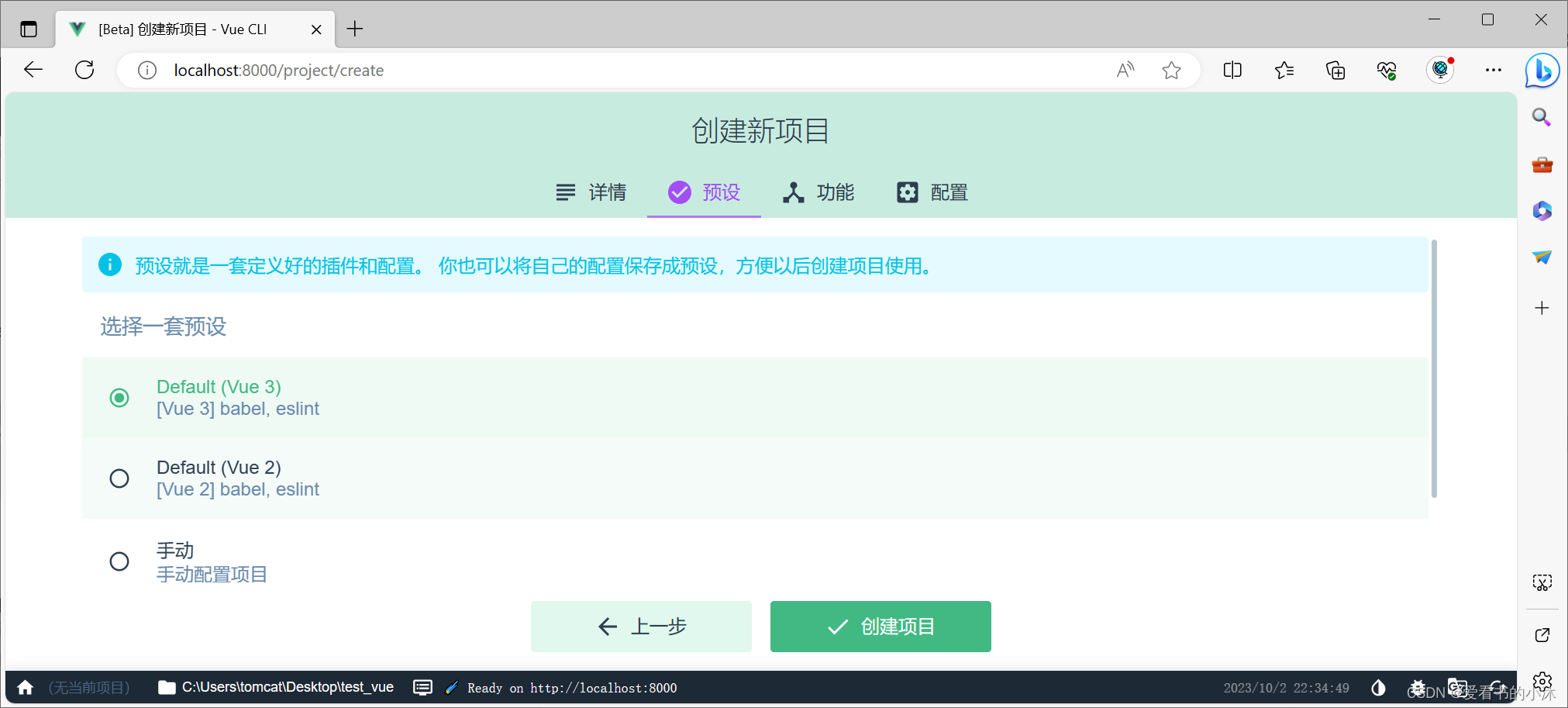Click the Ready on localhost log message

(x=572, y=688)
